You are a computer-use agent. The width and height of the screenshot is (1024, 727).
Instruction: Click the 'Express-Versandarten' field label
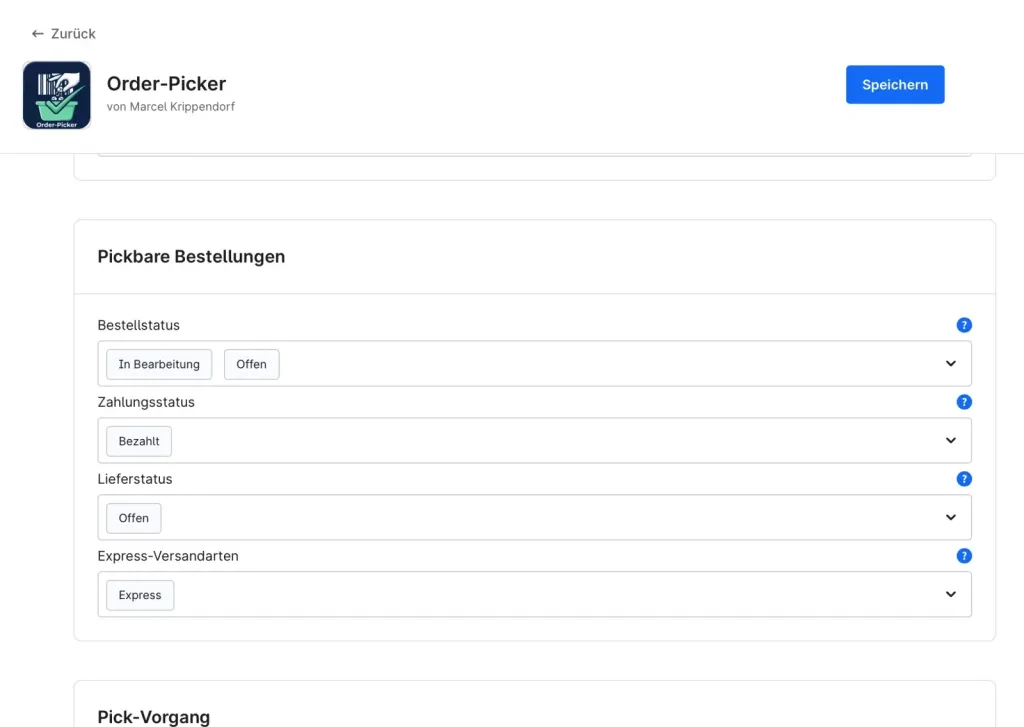tap(168, 556)
